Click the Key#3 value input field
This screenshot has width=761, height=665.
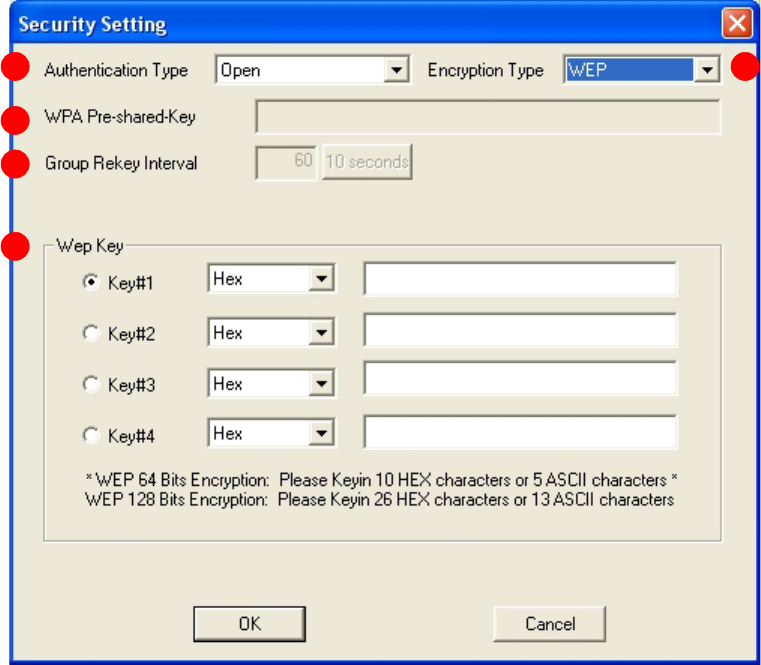click(x=520, y=378)
